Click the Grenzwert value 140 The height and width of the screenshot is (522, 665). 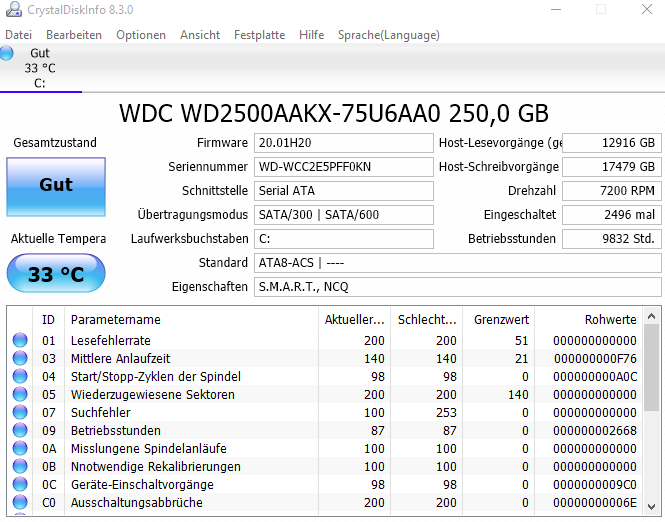[x=518, y=395]
